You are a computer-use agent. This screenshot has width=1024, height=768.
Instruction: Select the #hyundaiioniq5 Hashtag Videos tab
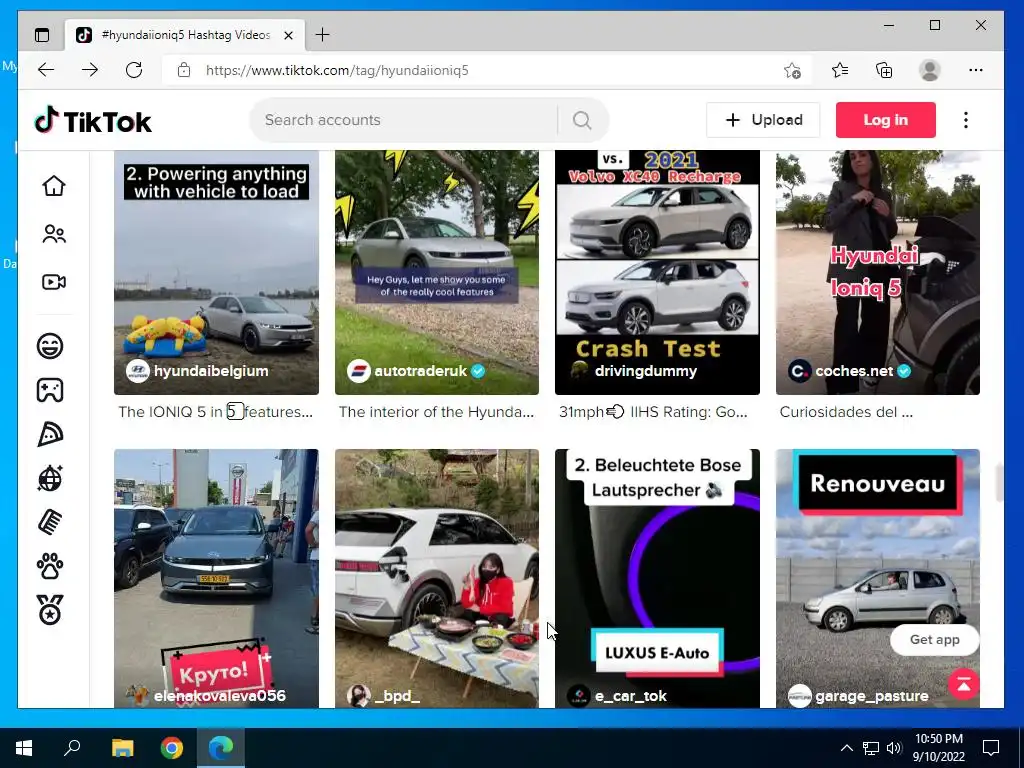pyautogui.click(x=185, y=35)
